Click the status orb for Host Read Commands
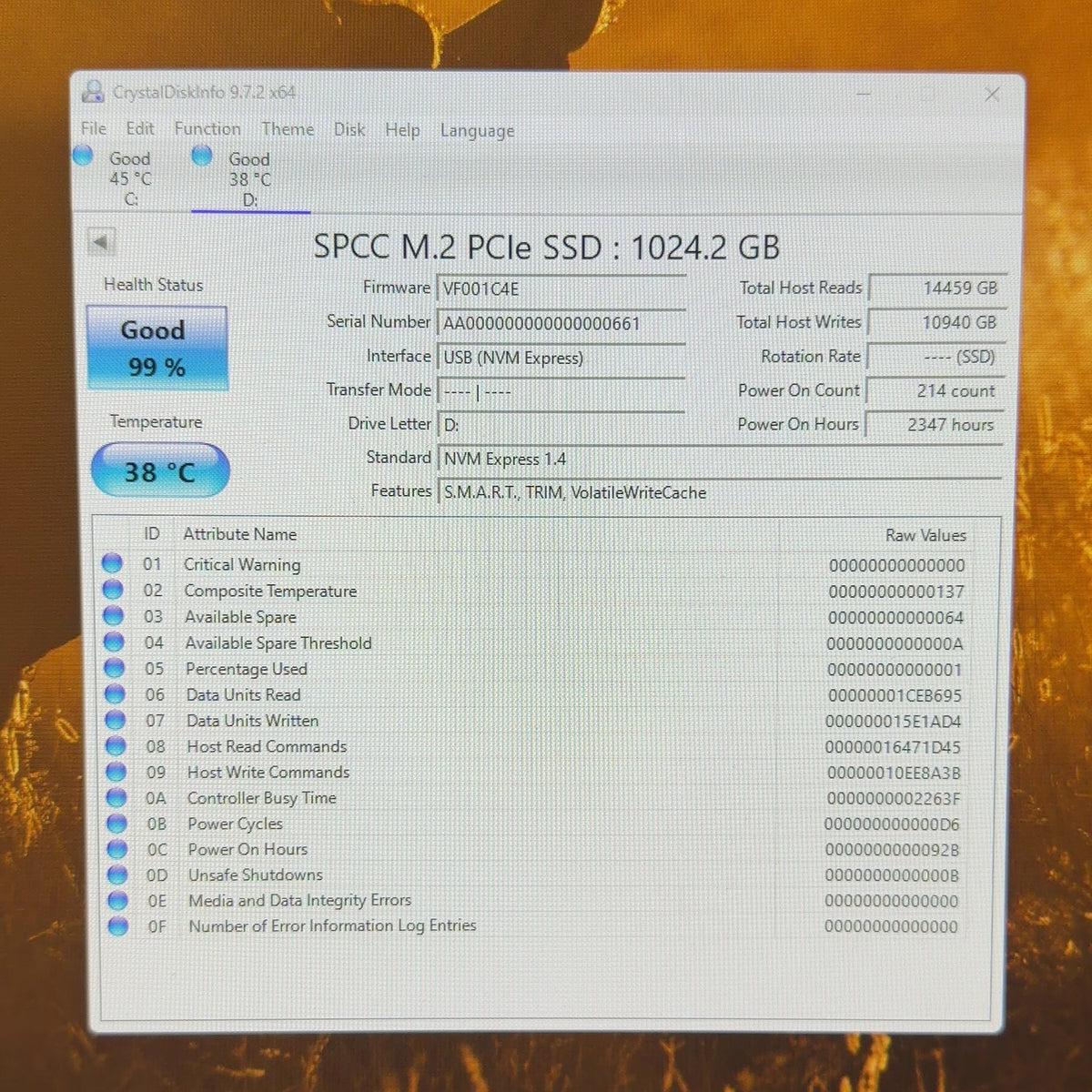 pyautogui.click(x=116, y=746)
